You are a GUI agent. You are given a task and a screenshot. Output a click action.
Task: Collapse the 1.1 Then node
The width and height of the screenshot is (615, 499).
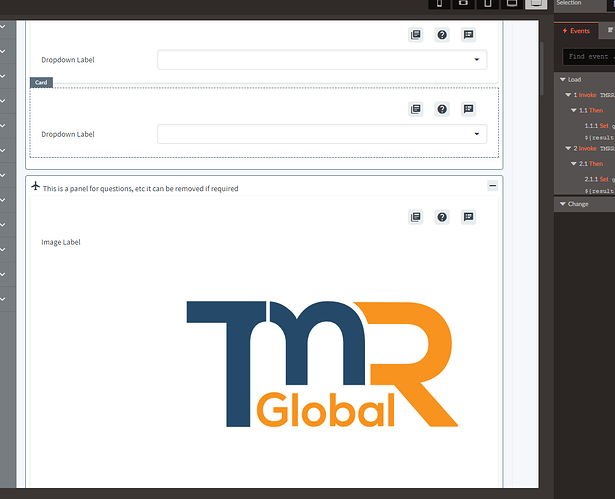[x=573, y=110]
